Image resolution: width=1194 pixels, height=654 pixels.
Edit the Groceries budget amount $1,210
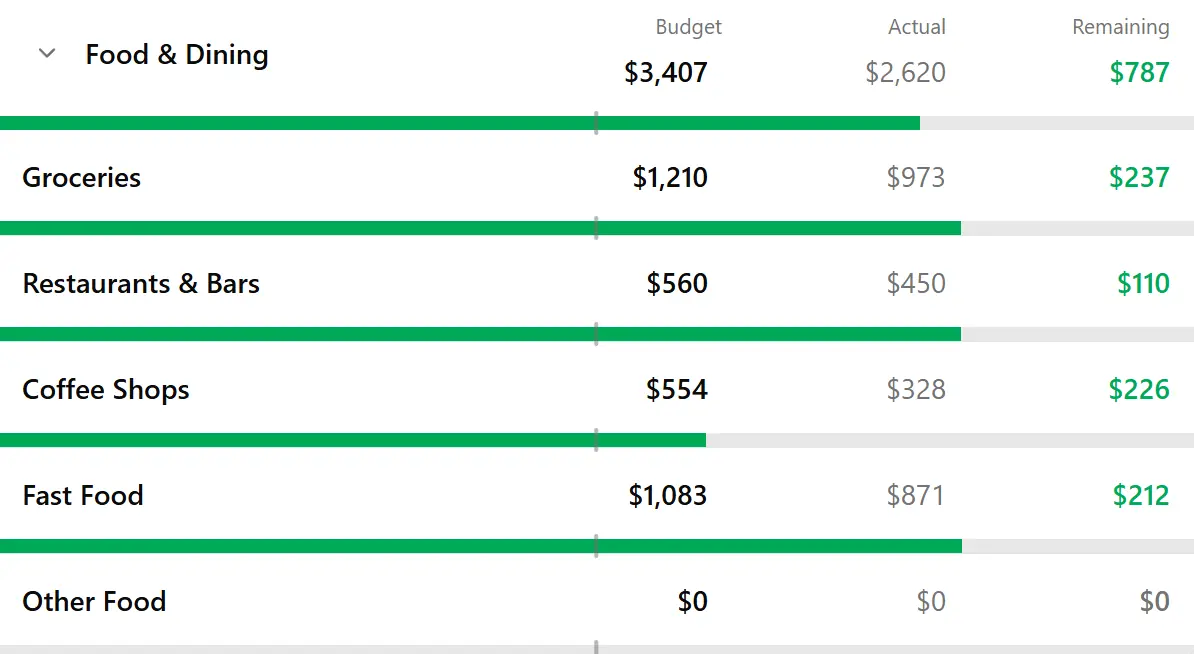[670, 177]
